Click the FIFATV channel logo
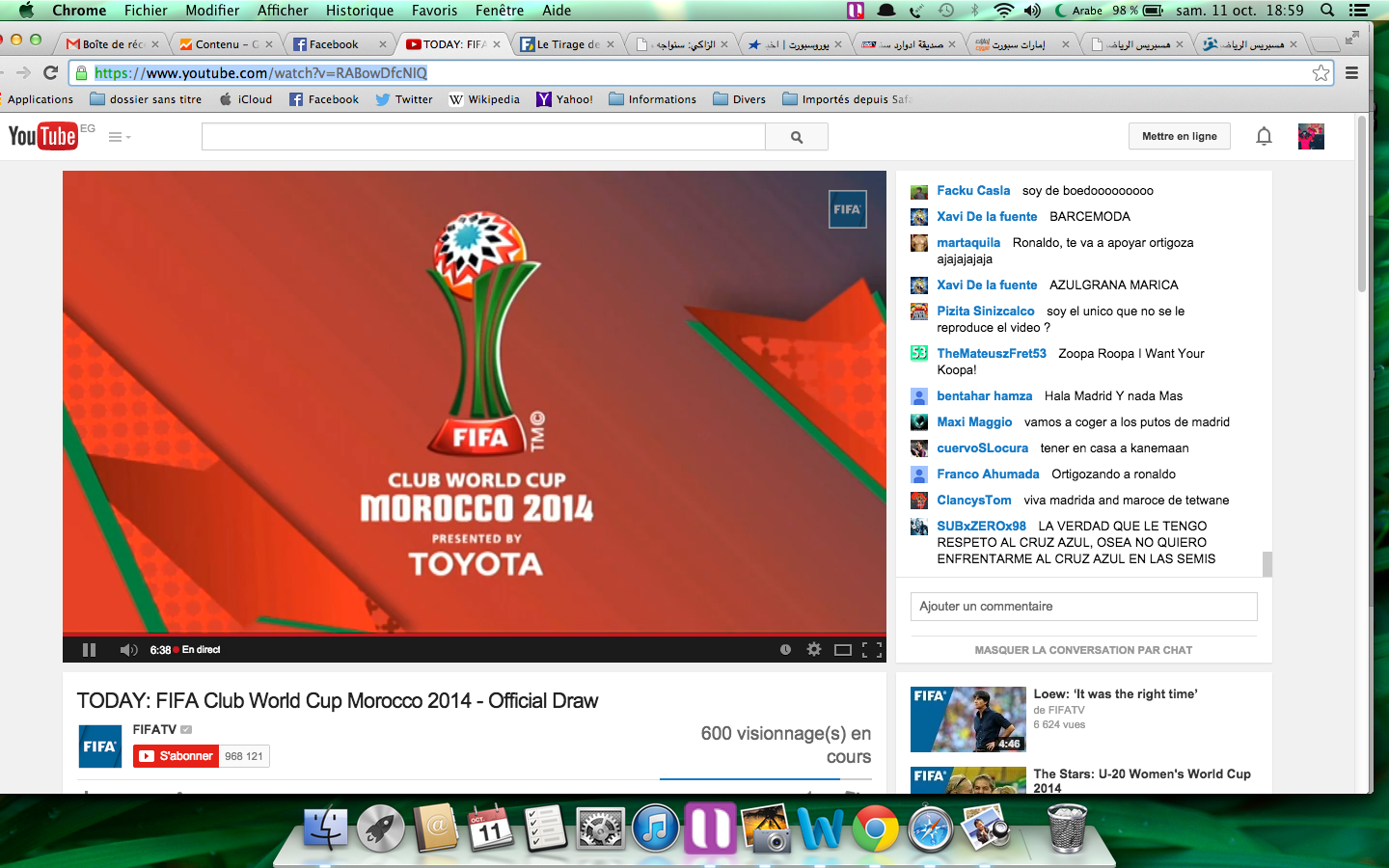The image size is (1389, 868). click(100, 746)
